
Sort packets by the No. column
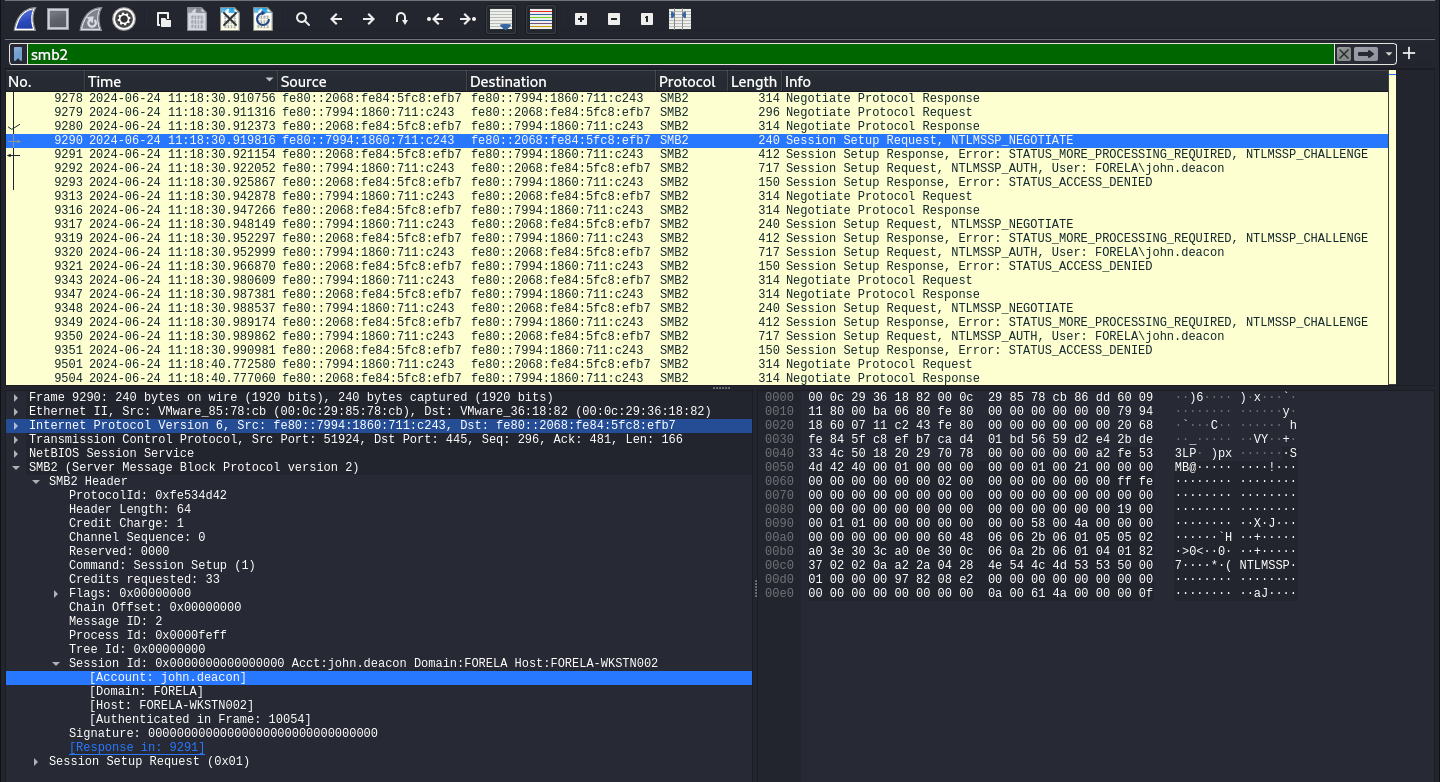click(x=45, y=82)
